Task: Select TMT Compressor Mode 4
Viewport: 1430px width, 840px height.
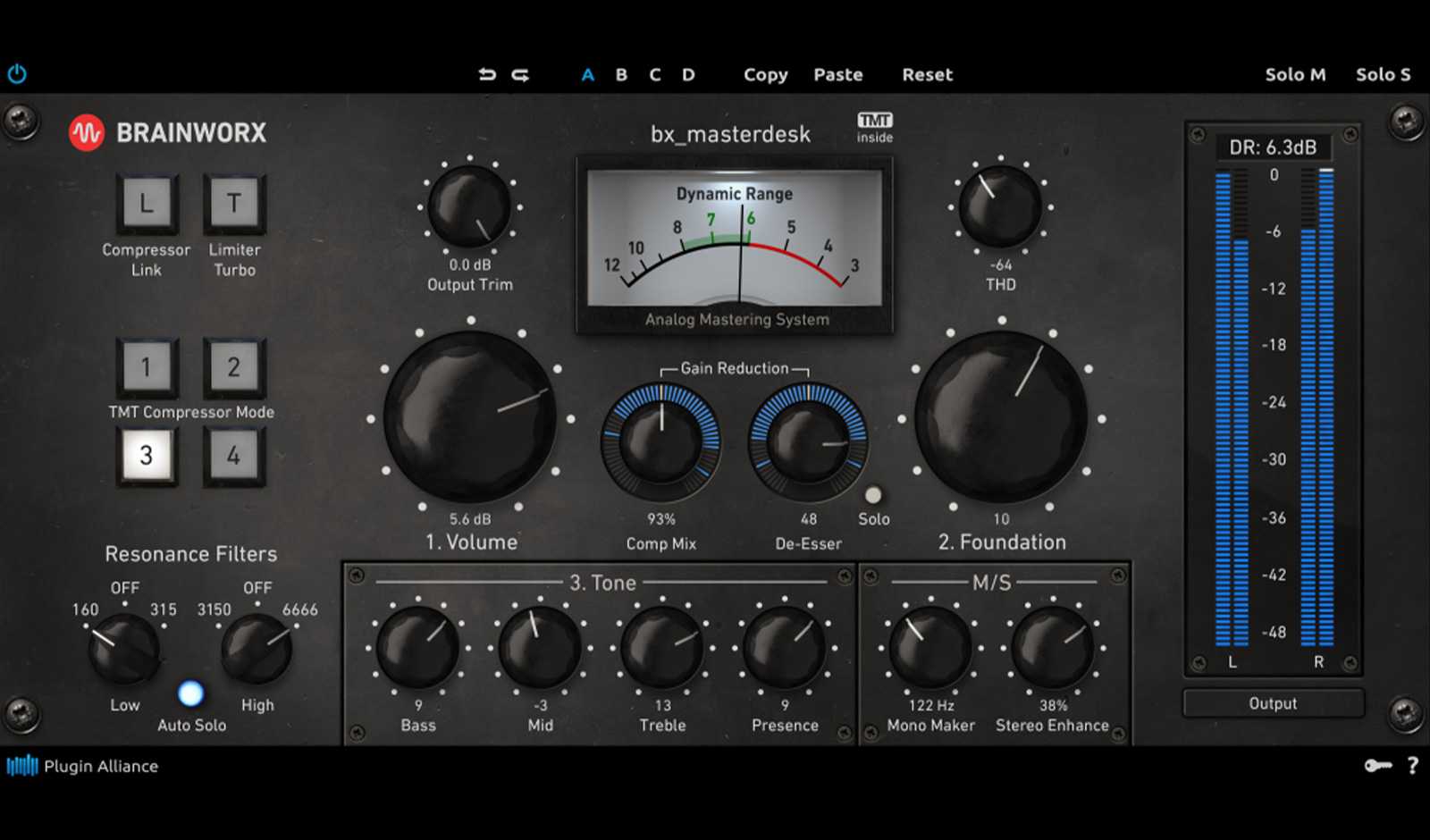Action: point(233,456)
